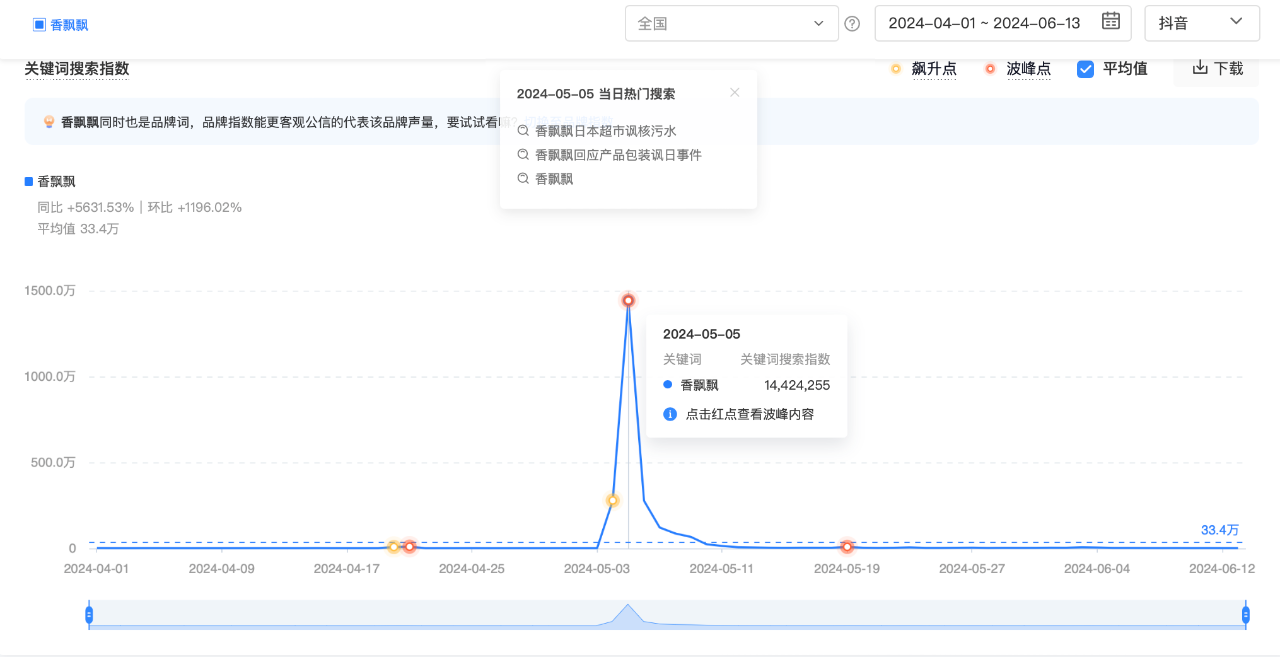Click the lightbulb icon in the brand tip banner
Viewport: 1280px width, 657px height.
pyautogui.click(x=48, y=121)
